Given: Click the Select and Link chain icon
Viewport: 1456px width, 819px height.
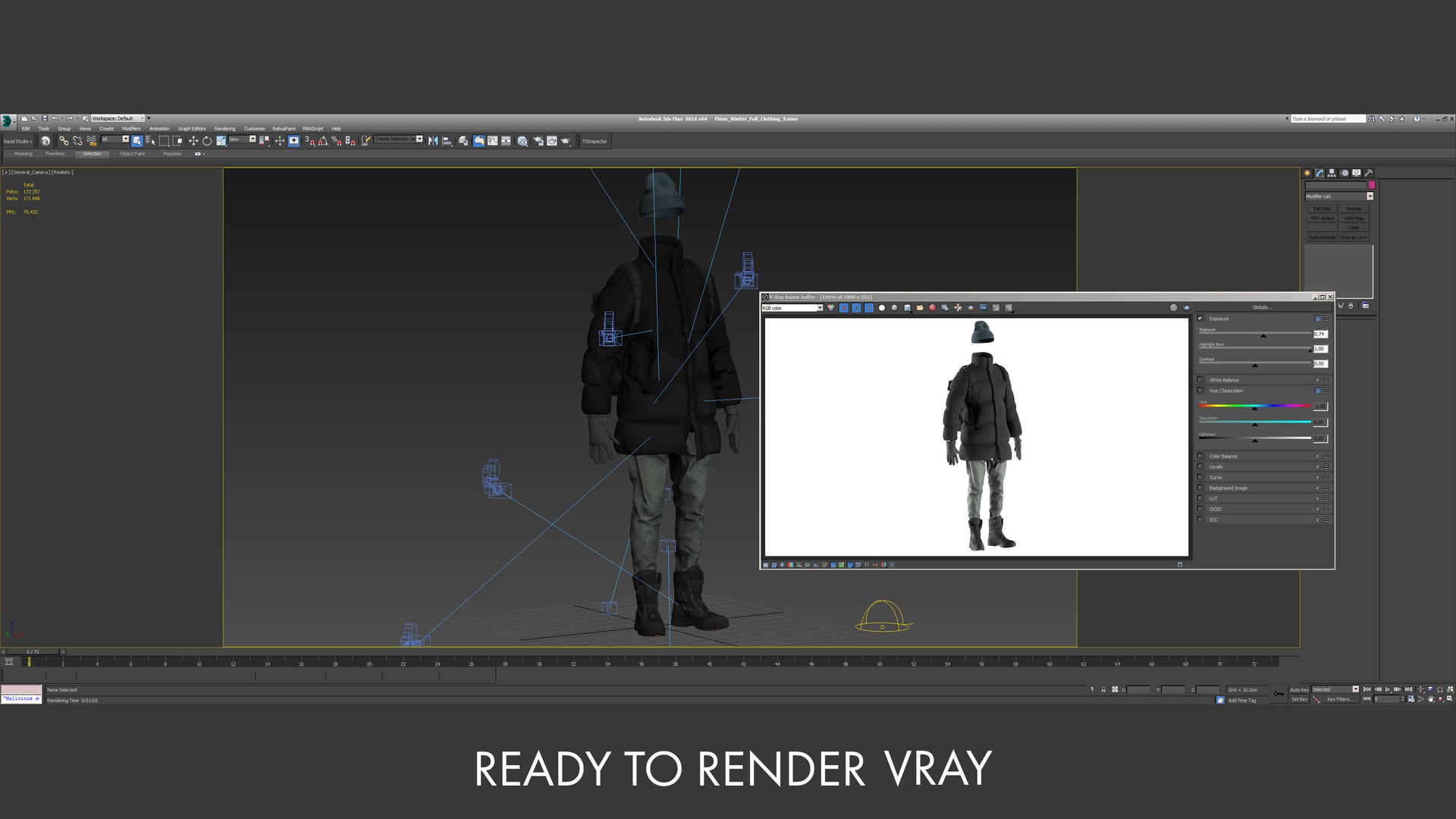Looking at the screenshot, I should pos(64,140).
